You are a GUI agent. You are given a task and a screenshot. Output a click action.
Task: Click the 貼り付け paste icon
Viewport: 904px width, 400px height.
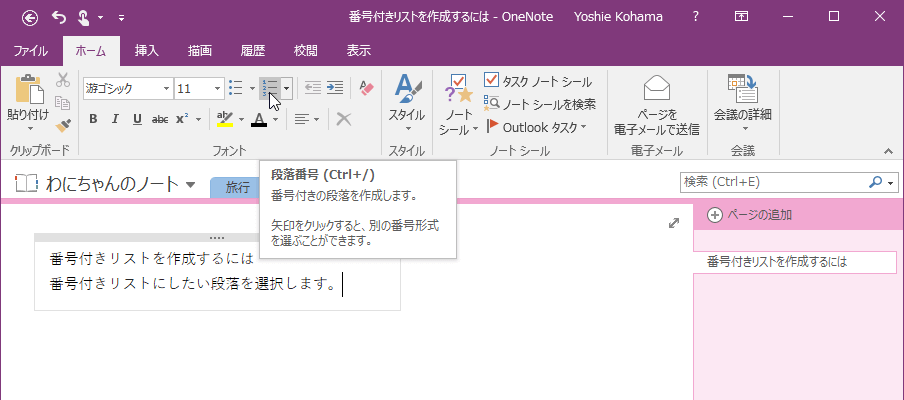tap(28, 88)
